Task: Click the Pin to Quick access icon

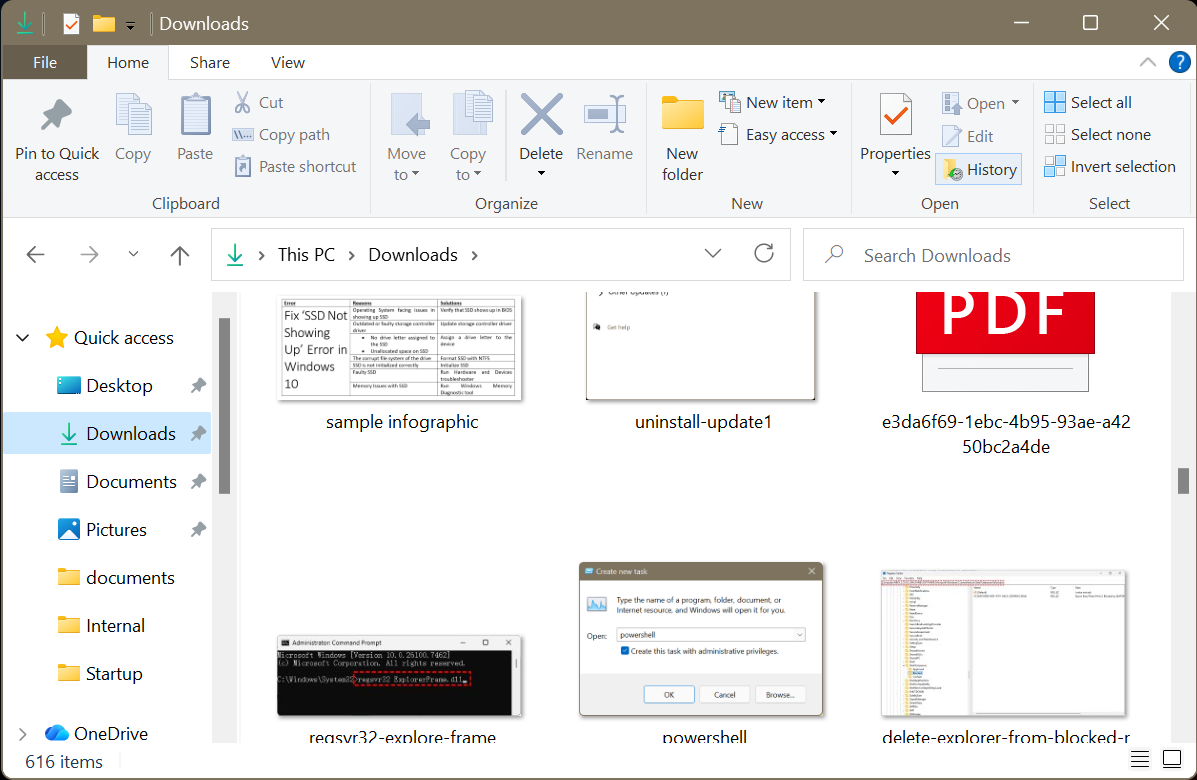Action: pyautogui.click(x=56, y=116)
